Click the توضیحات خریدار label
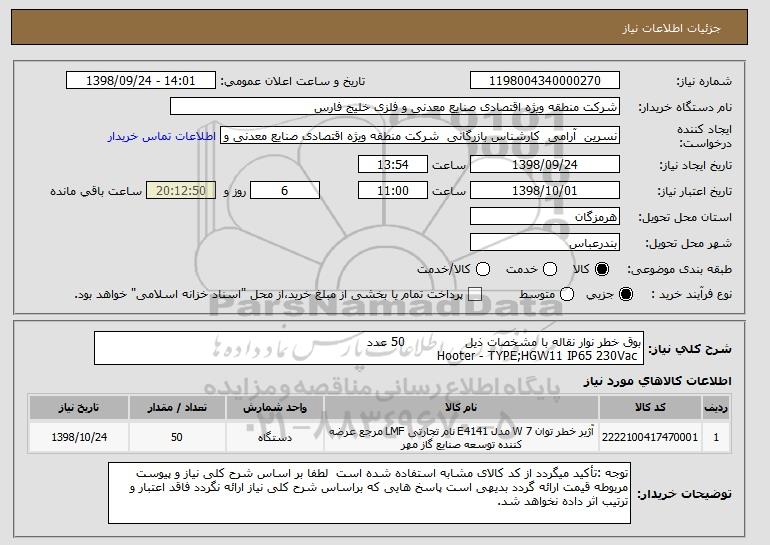The image size is (770, 545). click(x=685, y=494)
